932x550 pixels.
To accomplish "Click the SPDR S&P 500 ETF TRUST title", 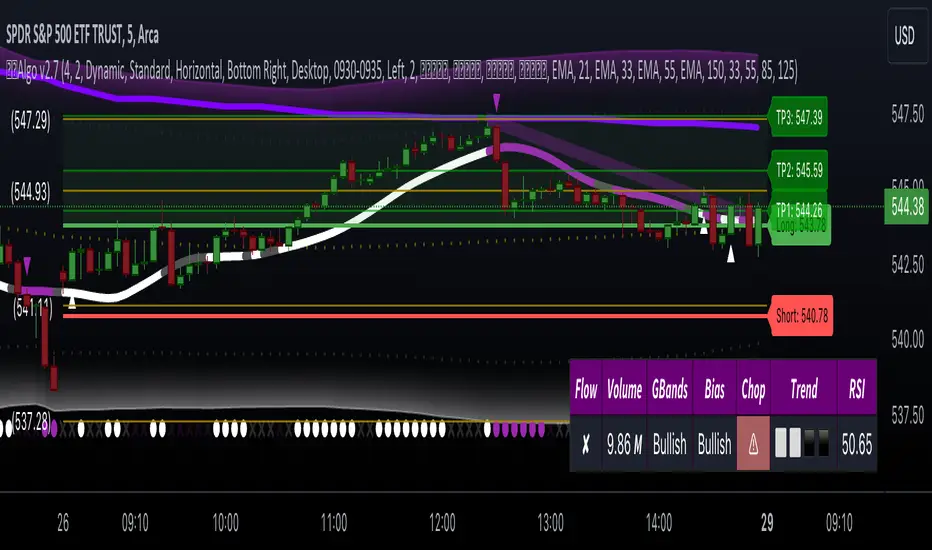I will 83,36.
